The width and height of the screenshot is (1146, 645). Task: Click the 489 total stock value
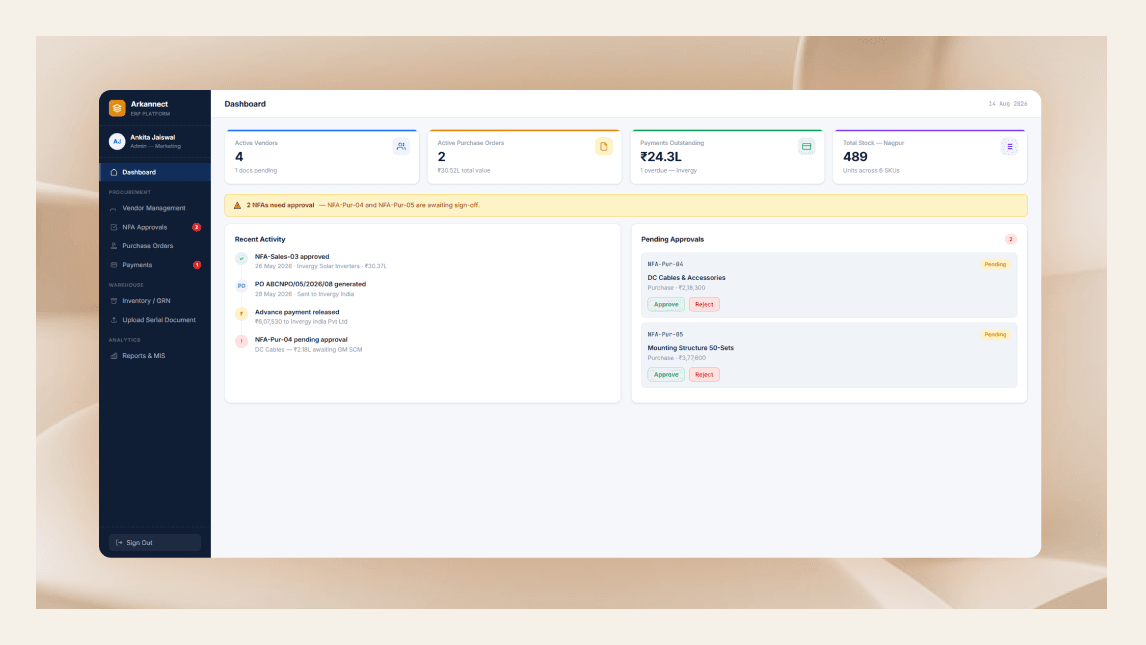pos(855,157)
